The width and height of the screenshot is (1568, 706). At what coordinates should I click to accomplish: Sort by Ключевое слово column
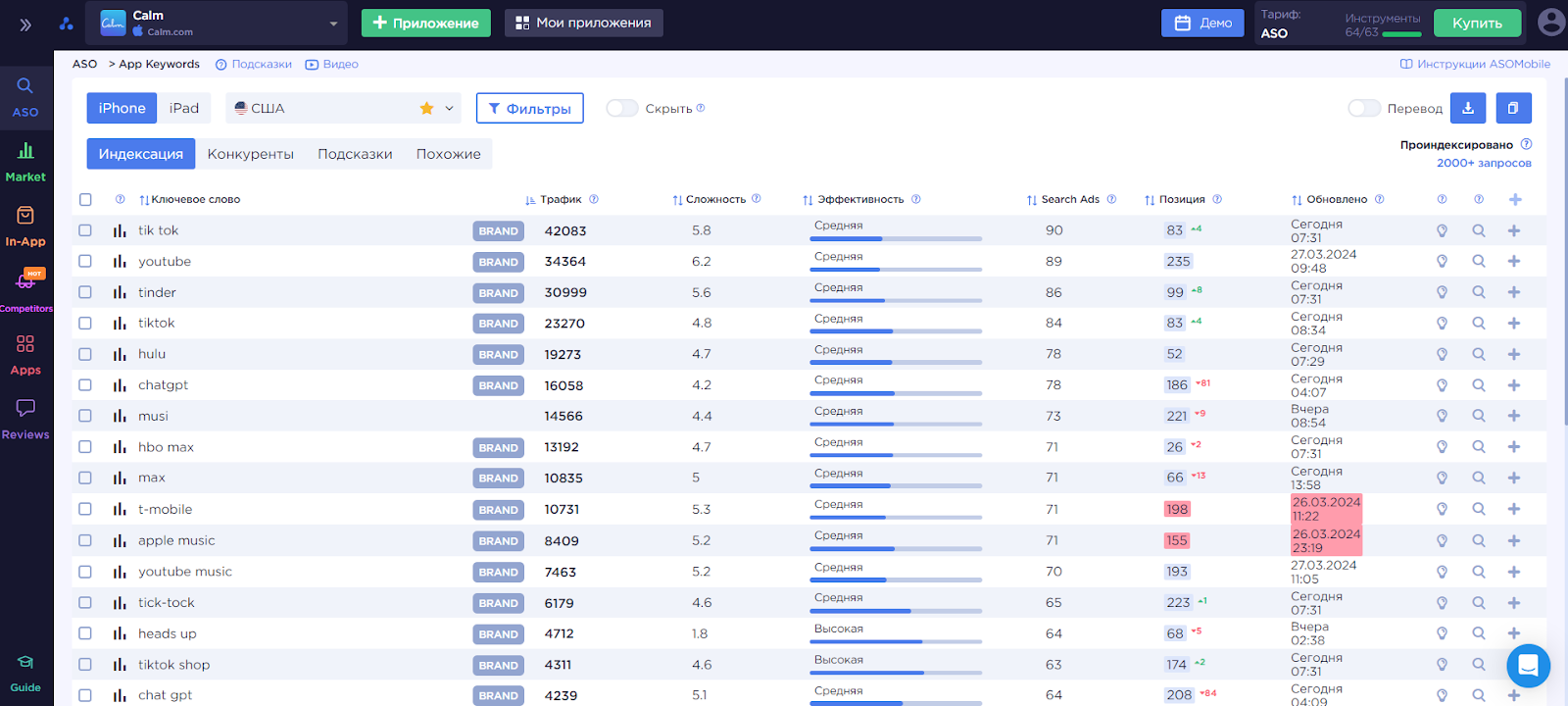pos(190,199)
